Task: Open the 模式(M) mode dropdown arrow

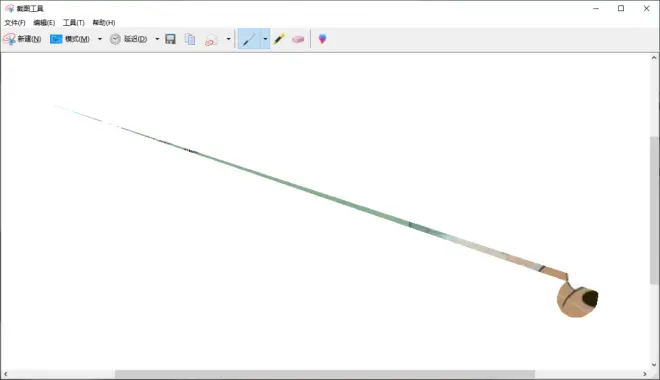Action: (x=100, y=39)
